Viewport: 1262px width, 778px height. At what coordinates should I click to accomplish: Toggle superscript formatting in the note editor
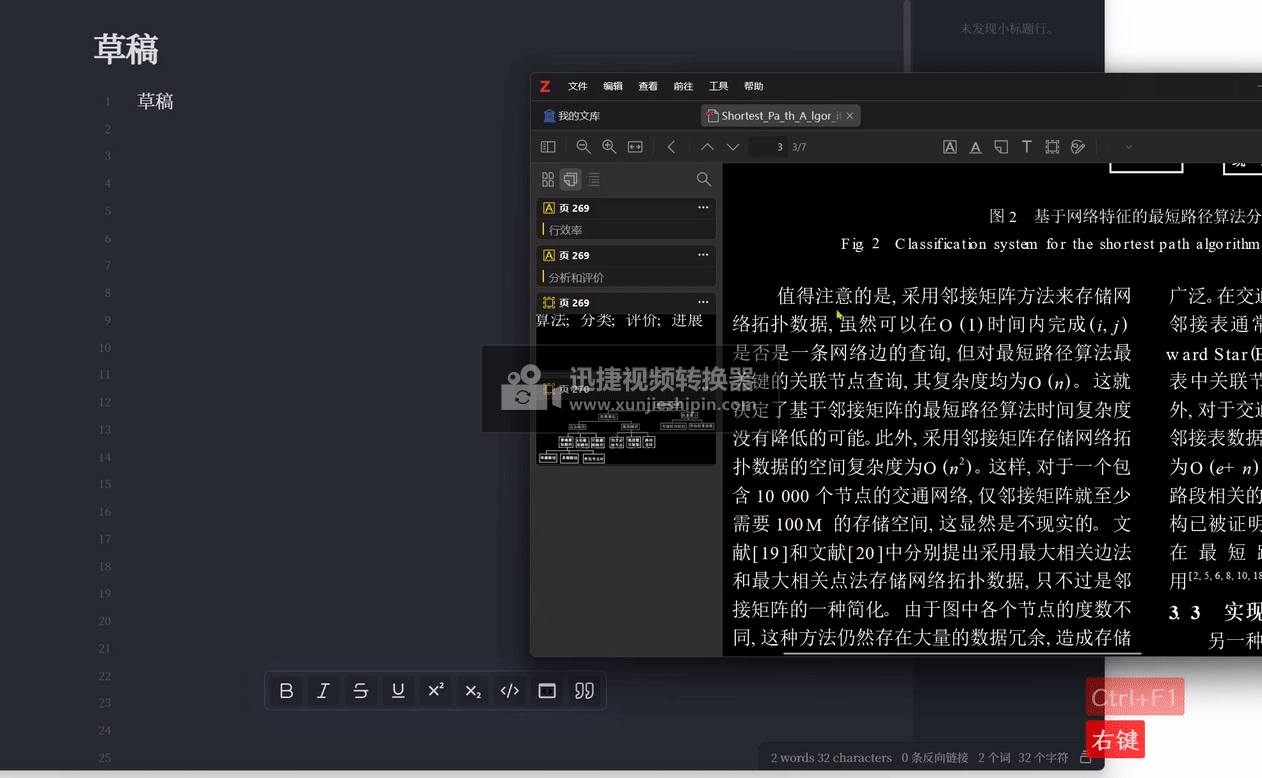pos(436,691)
